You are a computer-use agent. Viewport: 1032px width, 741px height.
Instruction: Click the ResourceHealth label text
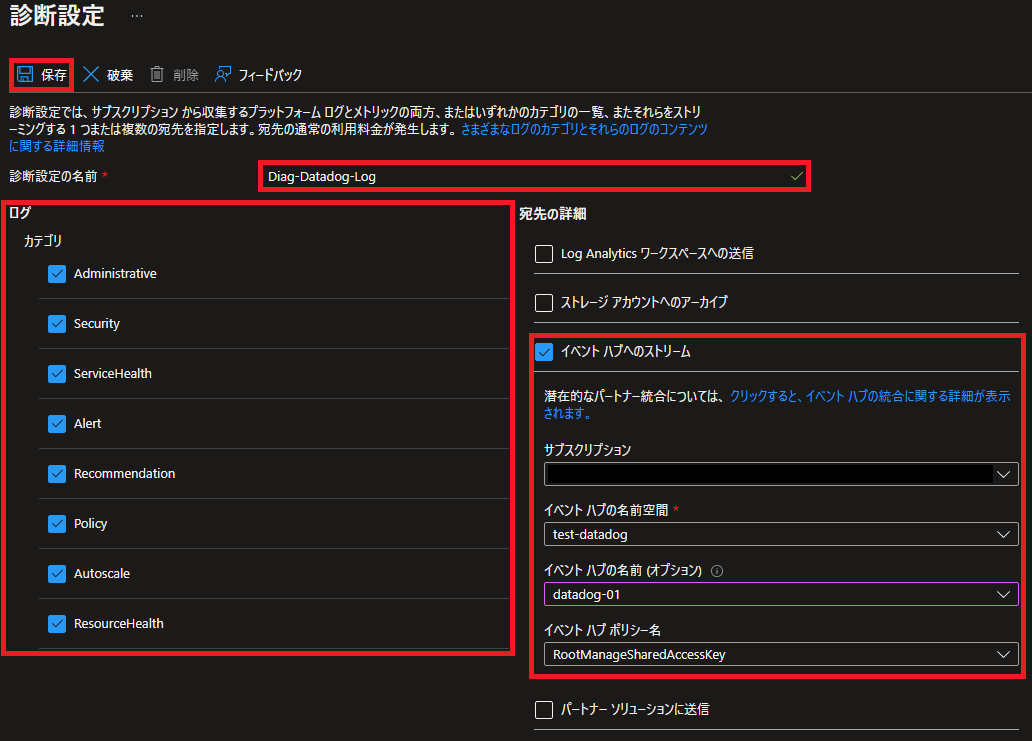(x=118, y=624)
